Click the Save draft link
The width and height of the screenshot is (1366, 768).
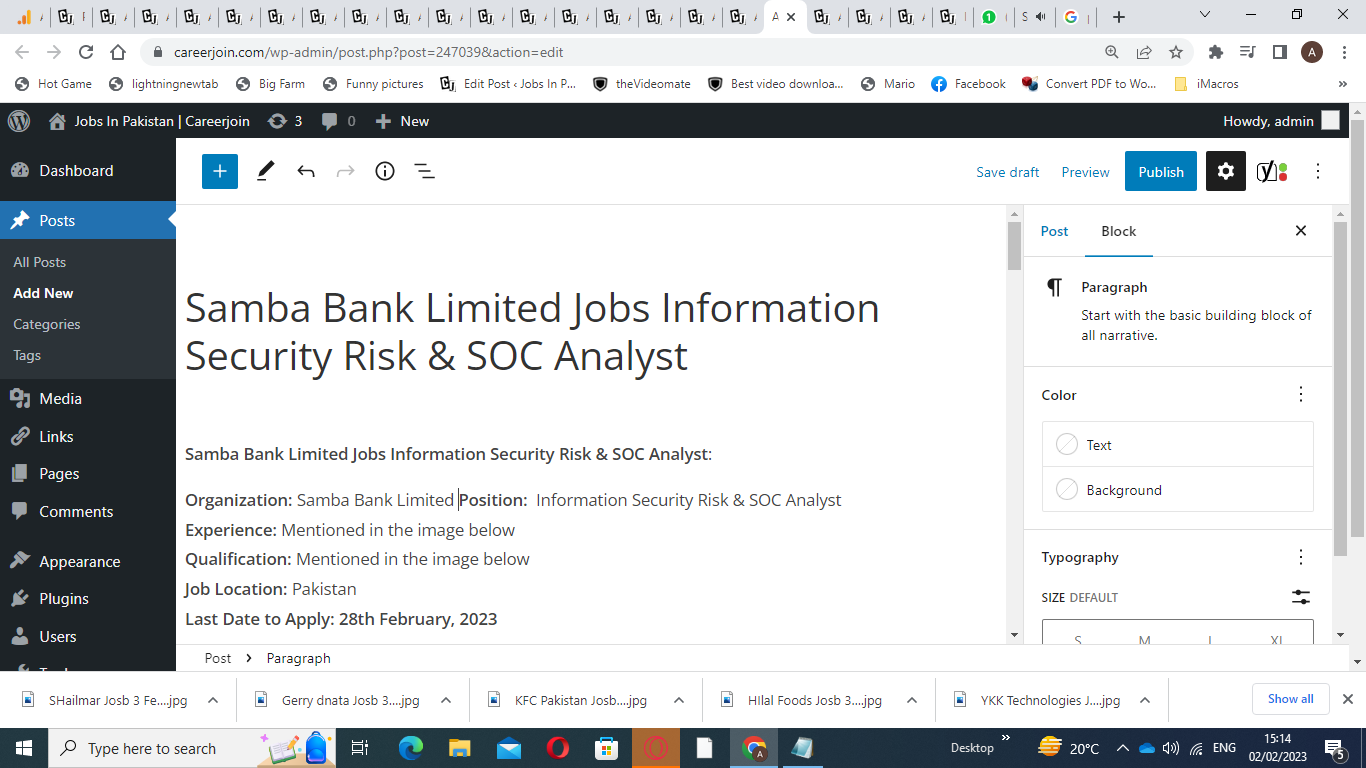point(1007,172)
